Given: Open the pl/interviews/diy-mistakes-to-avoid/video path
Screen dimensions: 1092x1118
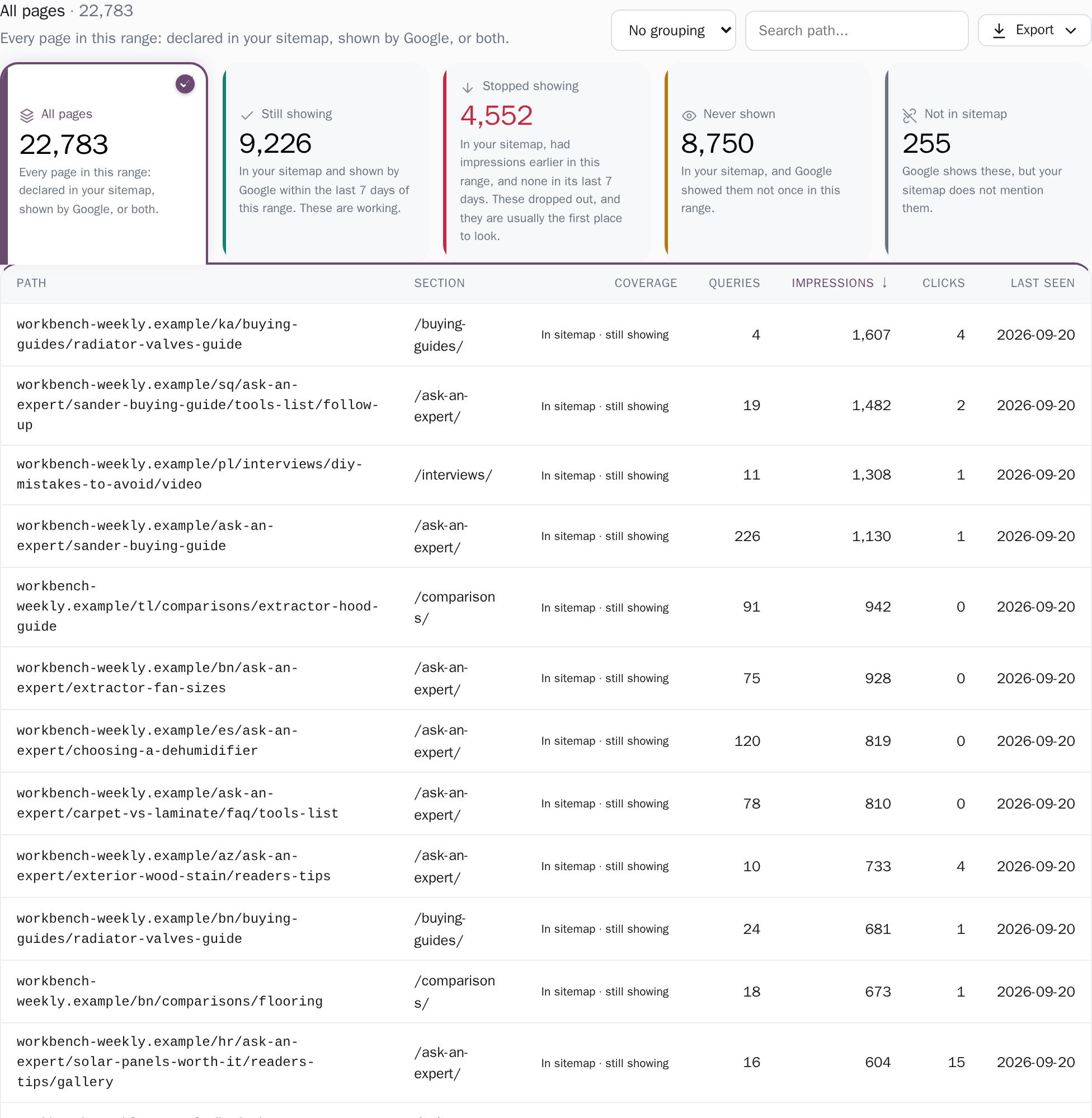Looking at the screenshot, I should pos(189,474).
